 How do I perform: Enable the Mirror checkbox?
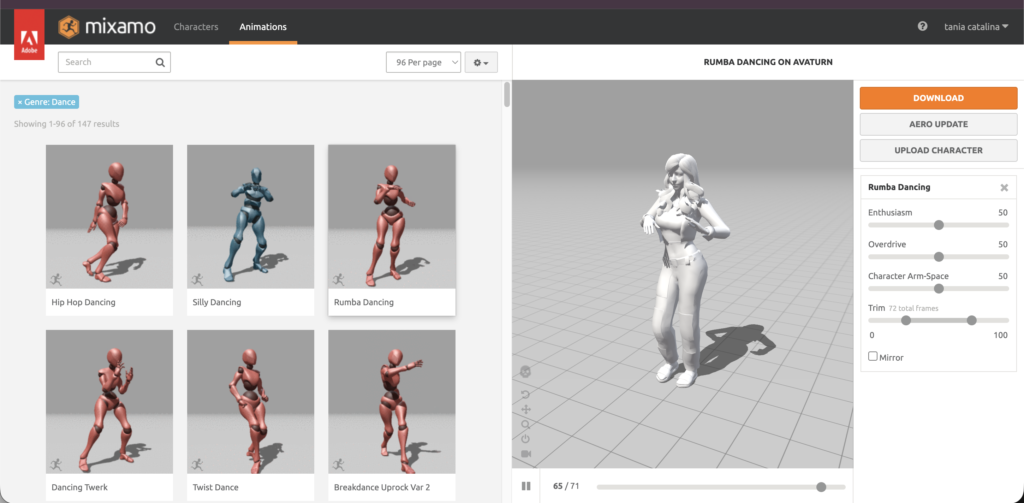[x=873, y=356]
